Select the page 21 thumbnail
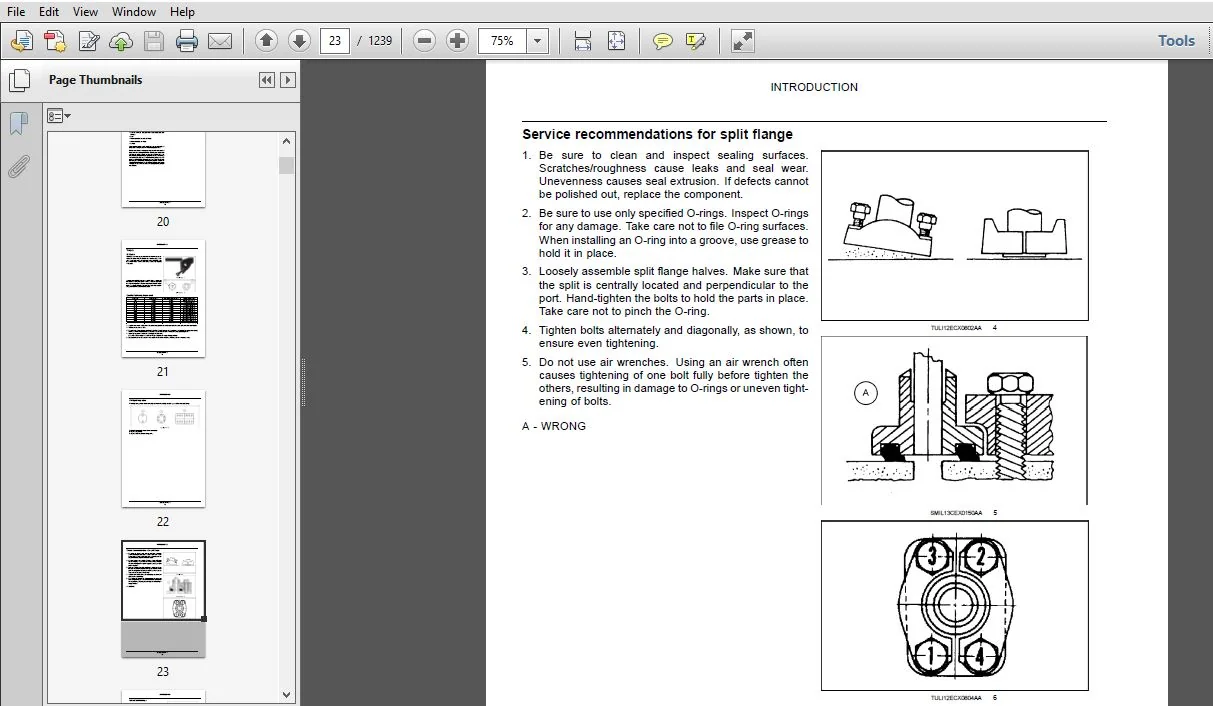Viewport: 1213px width, 706px height. tap(163, 298)
